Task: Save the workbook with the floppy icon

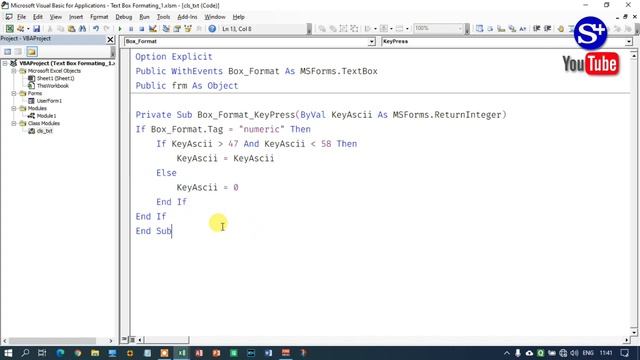Action: tap(36, 29)
